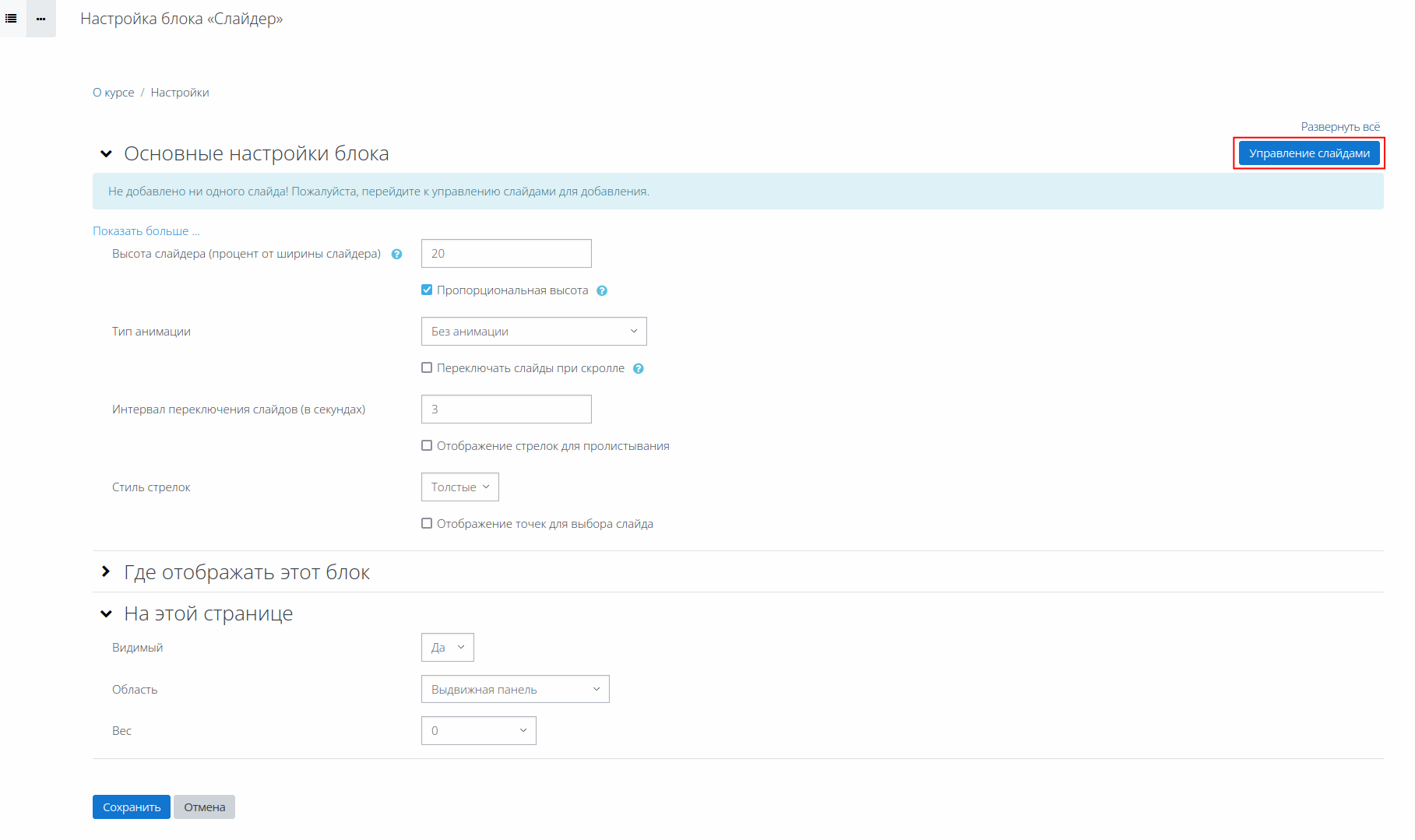Show help for proportional height option
The height and width of the screenshot is (840, 1415).
[602, 290]
